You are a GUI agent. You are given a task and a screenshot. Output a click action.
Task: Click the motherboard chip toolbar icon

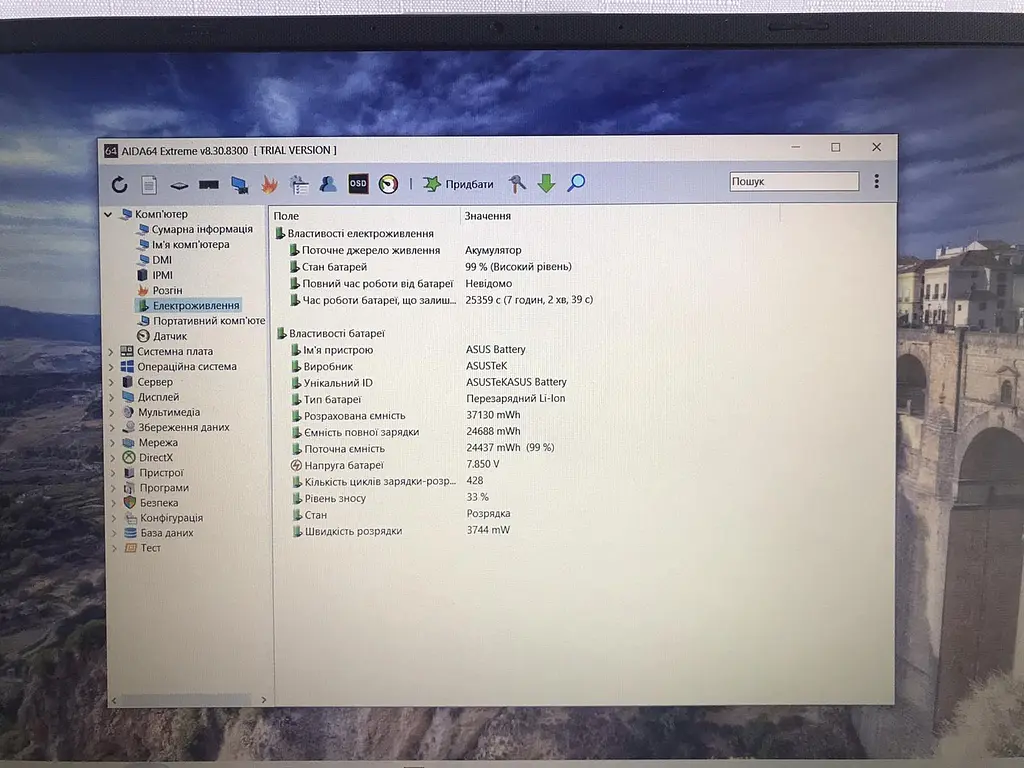pos(179,185)
